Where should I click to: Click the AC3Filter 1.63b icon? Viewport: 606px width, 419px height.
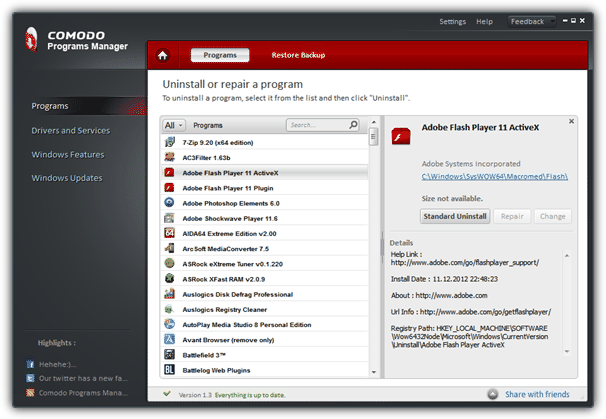pyautogui.click(x=169, y=157)
